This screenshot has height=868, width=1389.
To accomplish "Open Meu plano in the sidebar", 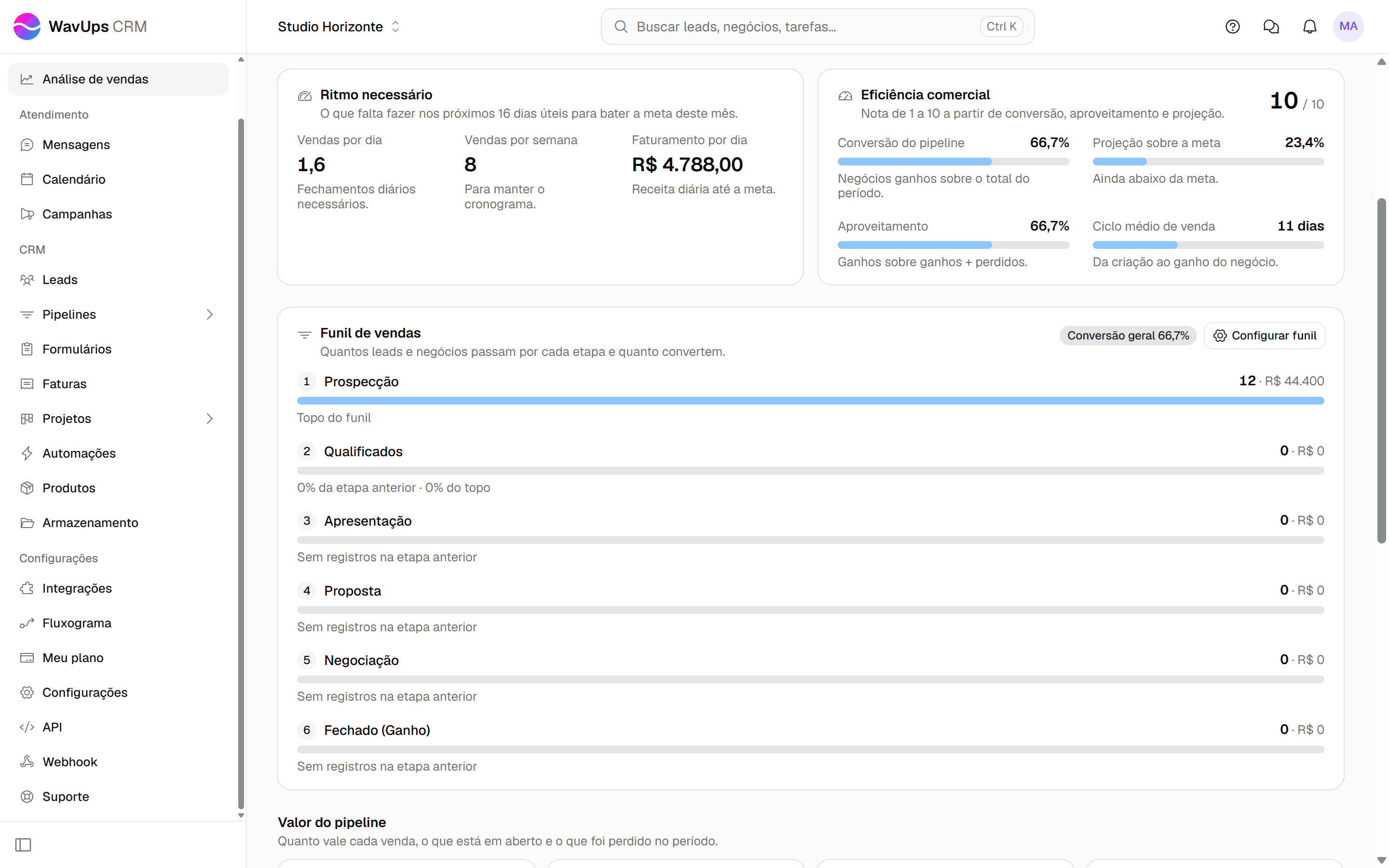I will tap(118, 658).
